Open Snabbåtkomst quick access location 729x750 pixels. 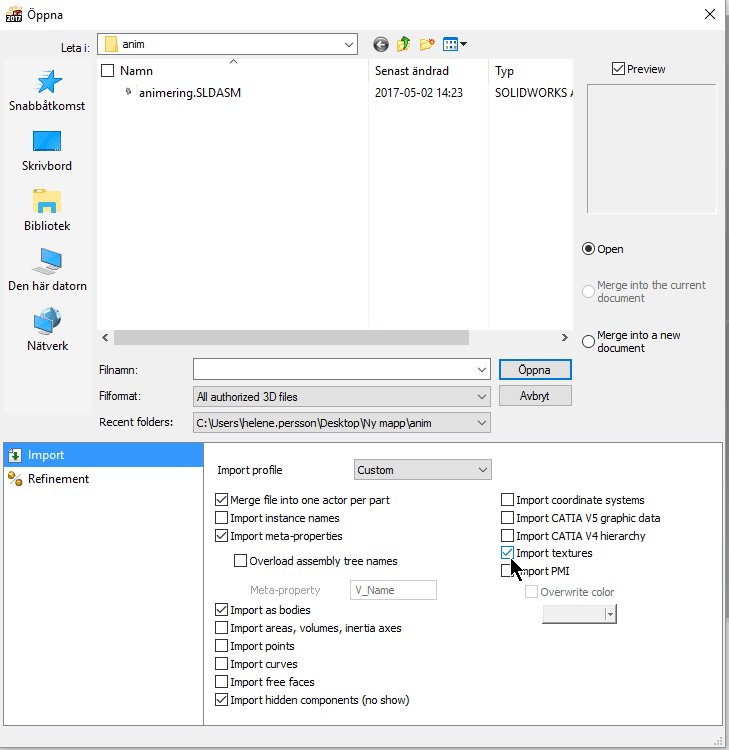coord(47,90)
